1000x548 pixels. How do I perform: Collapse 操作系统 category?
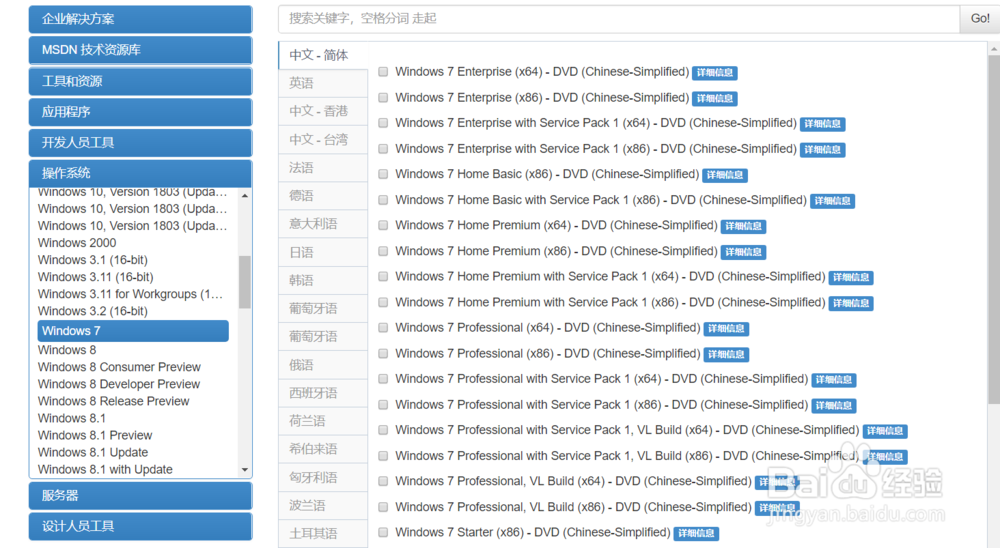point(140,173)
